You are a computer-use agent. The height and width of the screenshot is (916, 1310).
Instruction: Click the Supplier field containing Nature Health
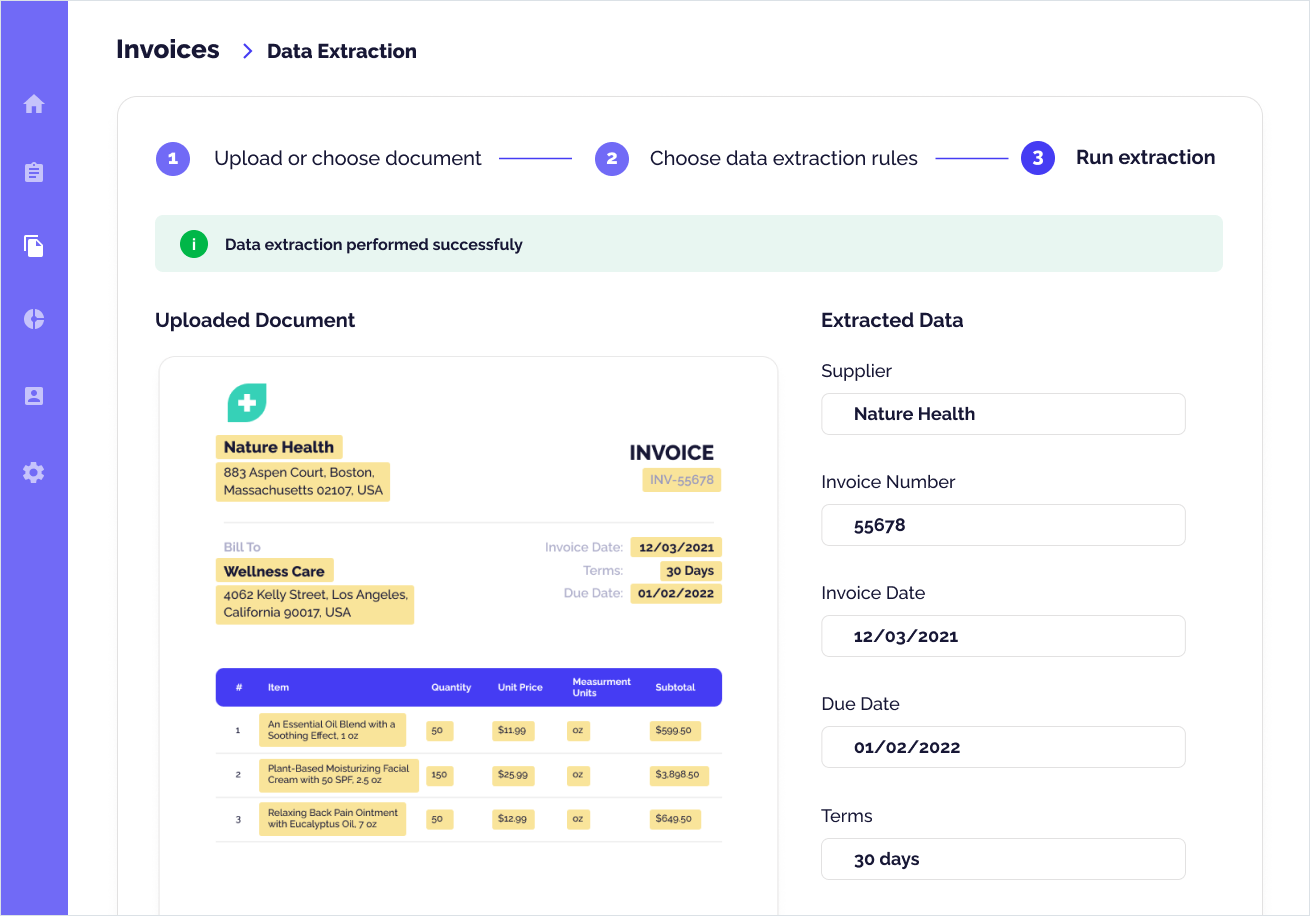(1003, 414)
